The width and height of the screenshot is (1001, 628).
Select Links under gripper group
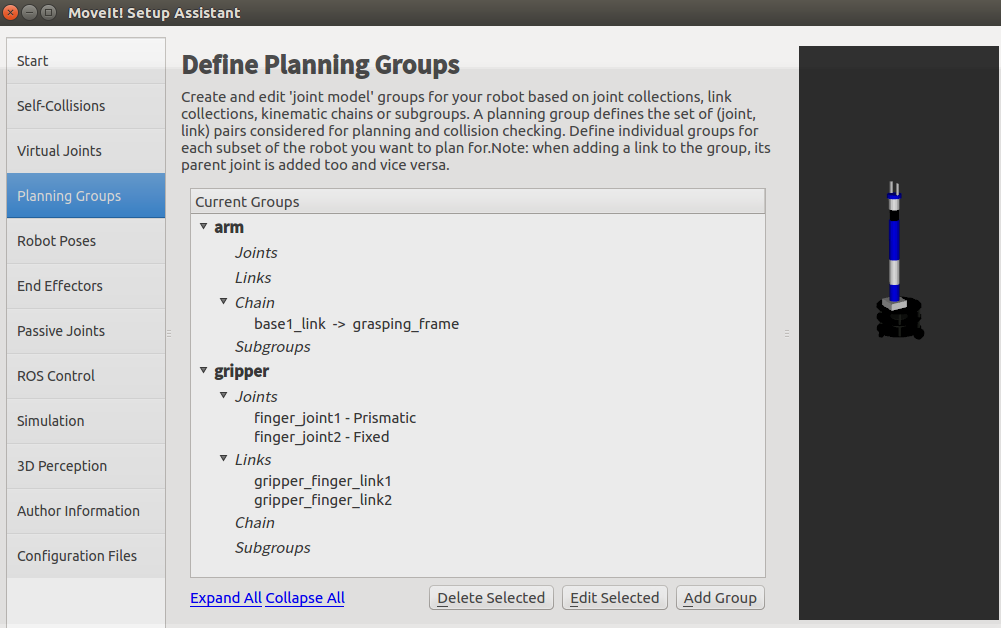[253, 460]
